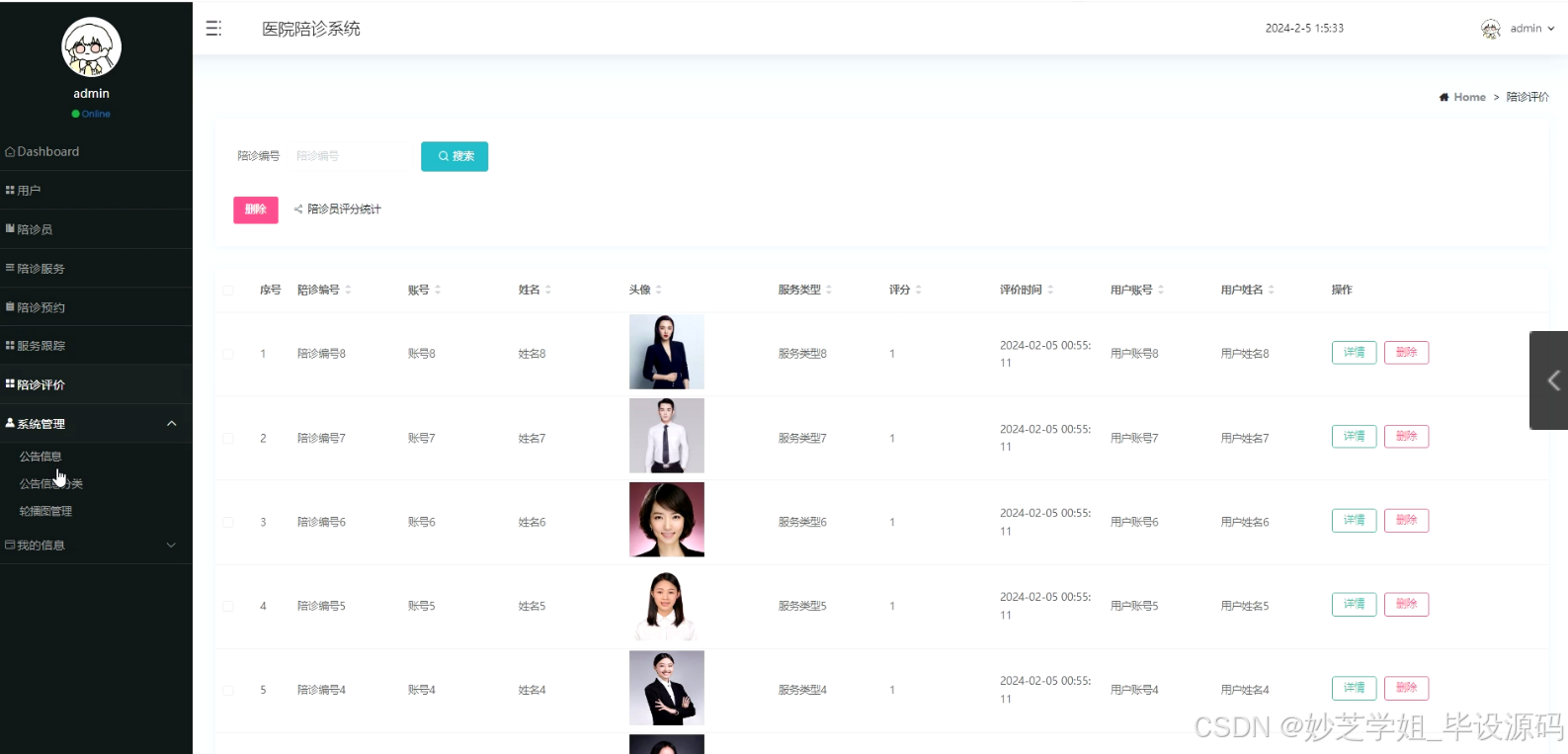
Task: Click the 账号5 cell
Action: (422, 606)
